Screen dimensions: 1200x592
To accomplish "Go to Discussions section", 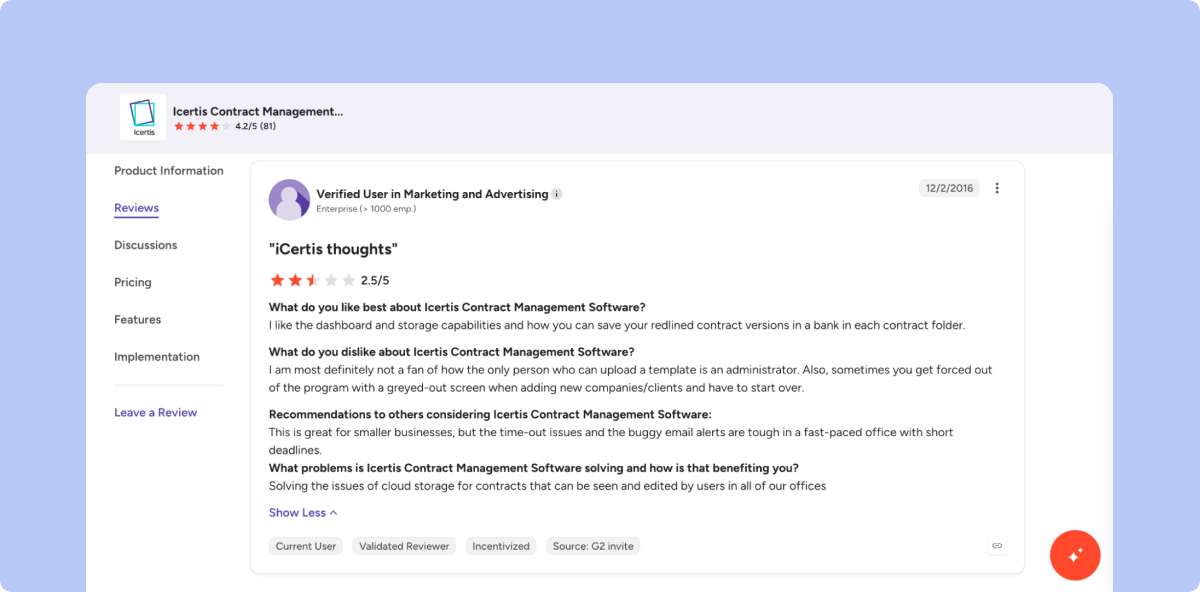I will (x=145, y=245).
